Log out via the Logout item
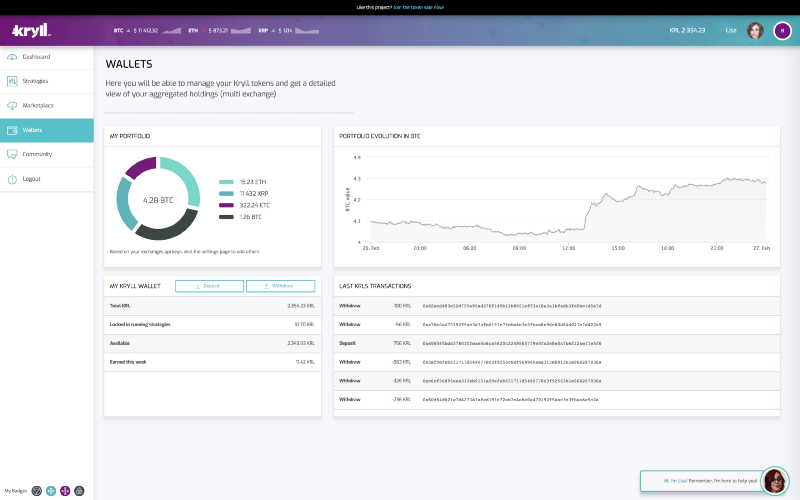The height and width of the screenshot is (500, 800). click(x=46, y=179)
